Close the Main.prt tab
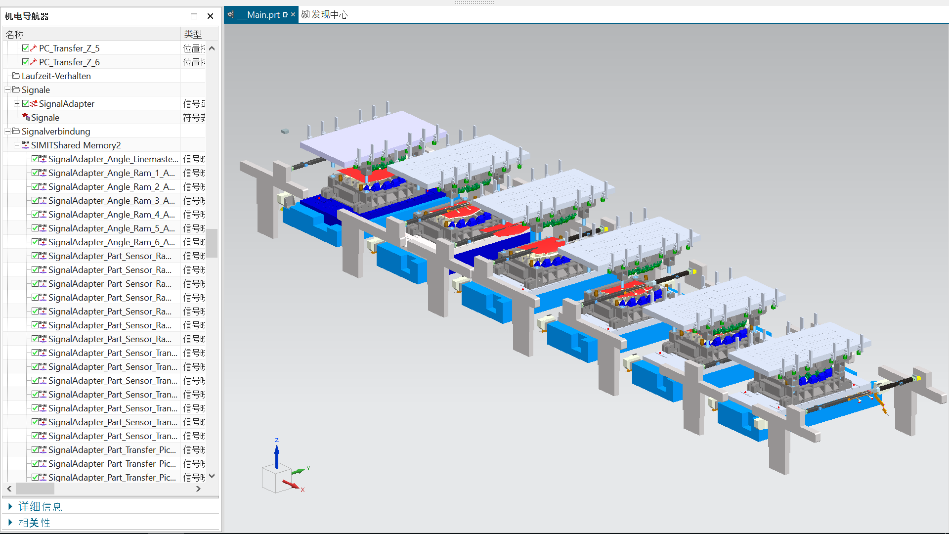 (294, 14)
